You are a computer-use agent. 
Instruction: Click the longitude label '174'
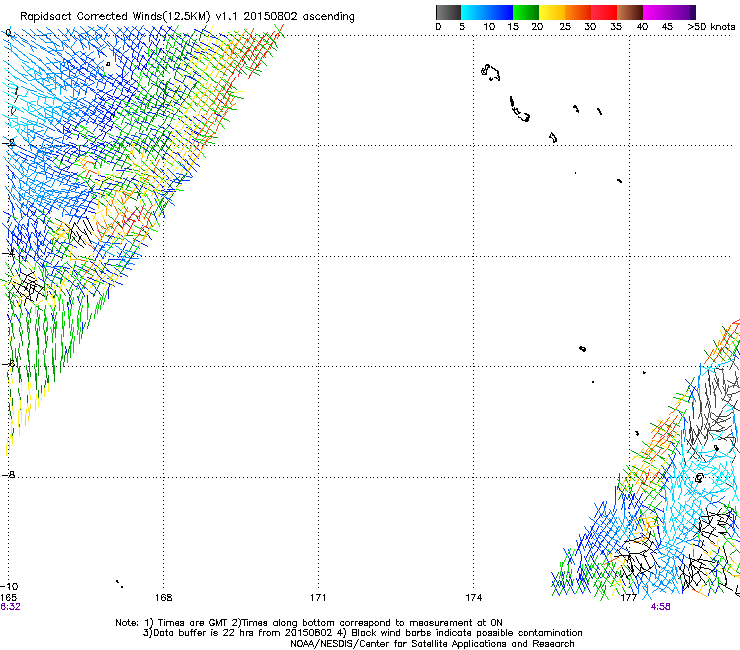coord(473,598)
